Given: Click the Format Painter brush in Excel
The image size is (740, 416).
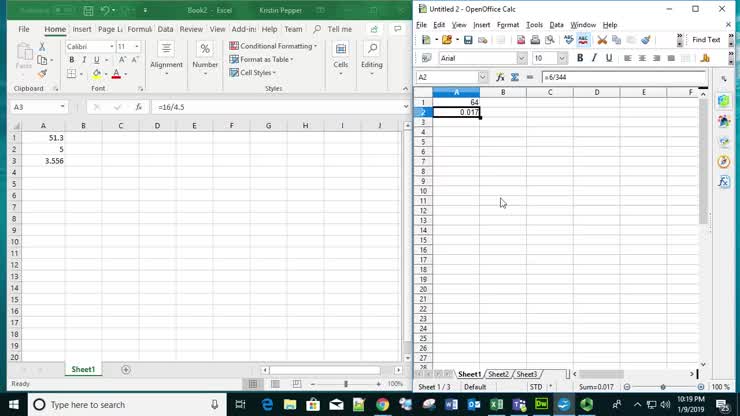Looking at the screenshot, I should pos(42,74).
